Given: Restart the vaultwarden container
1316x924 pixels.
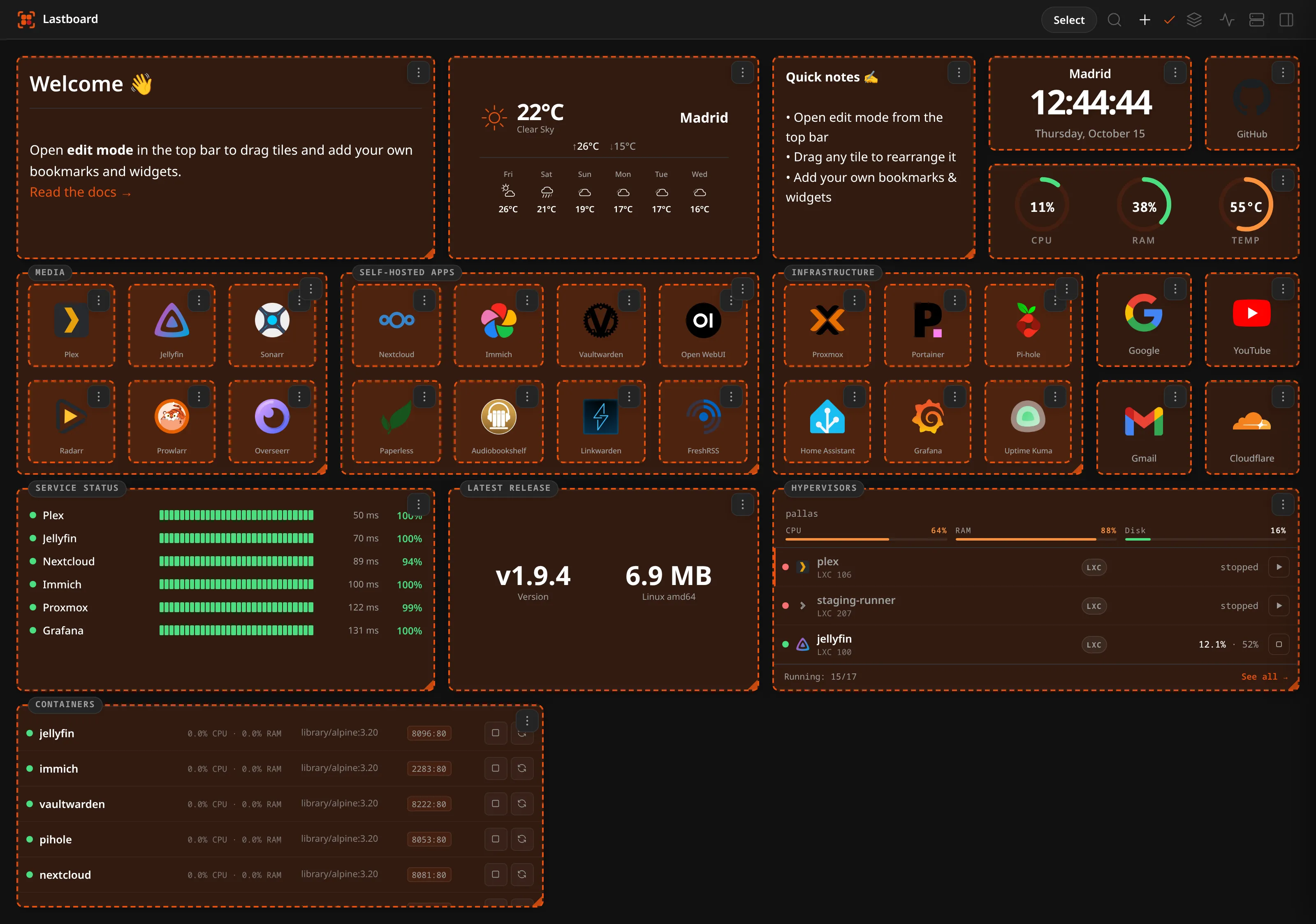Looking at the screenshot, I should 521,804.
